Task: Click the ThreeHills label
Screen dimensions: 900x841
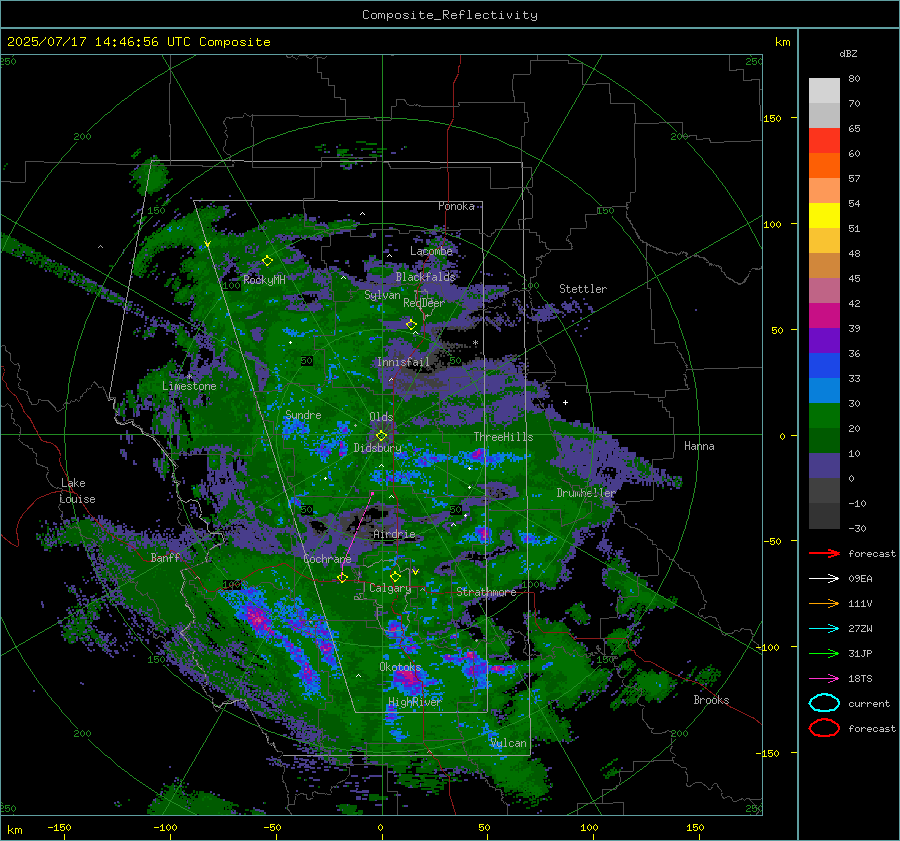Action: 503,437
